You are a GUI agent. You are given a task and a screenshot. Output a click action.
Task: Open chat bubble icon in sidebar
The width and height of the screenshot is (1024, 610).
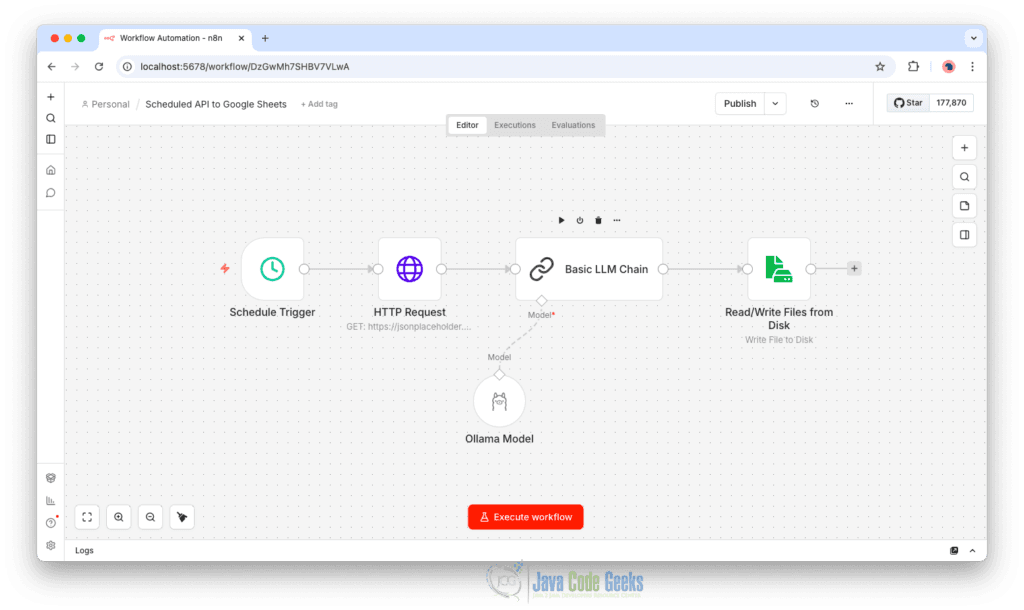coord(51,193)
